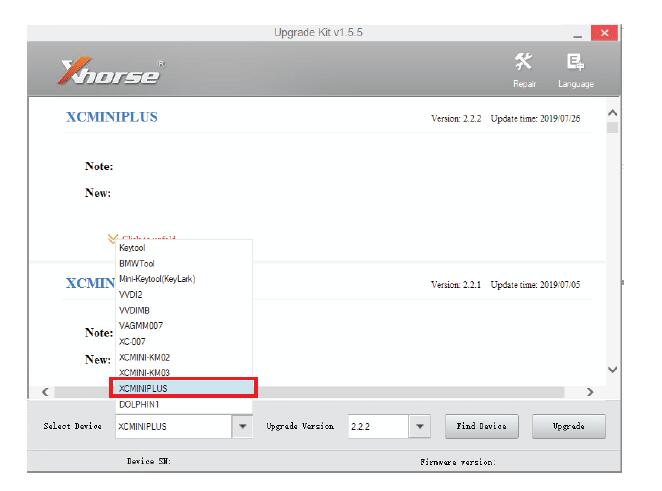Expand notes via unfold chevron icon

(x=112, y=239)
